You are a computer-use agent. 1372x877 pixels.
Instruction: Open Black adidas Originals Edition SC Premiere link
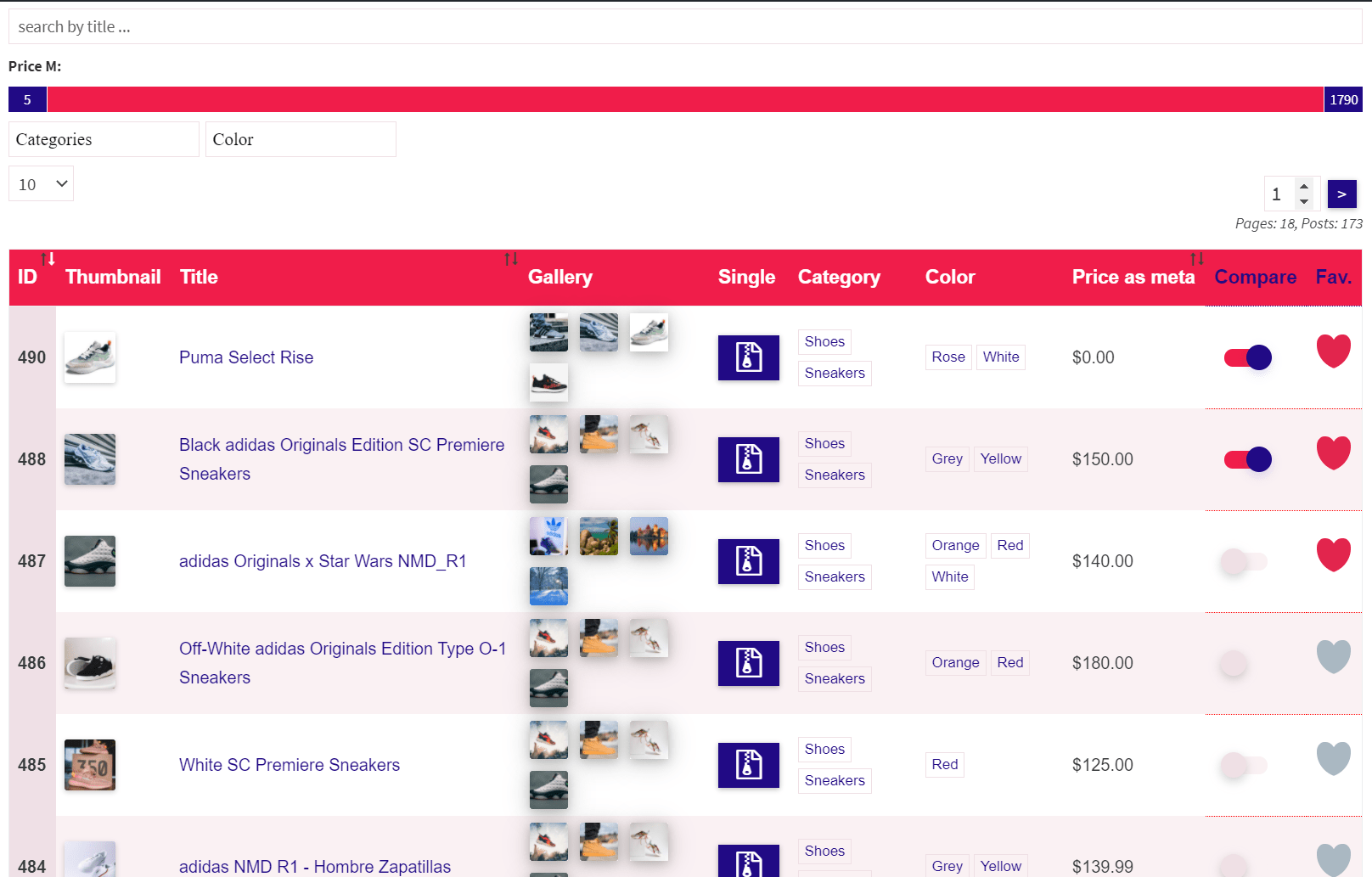coord(341,459)
